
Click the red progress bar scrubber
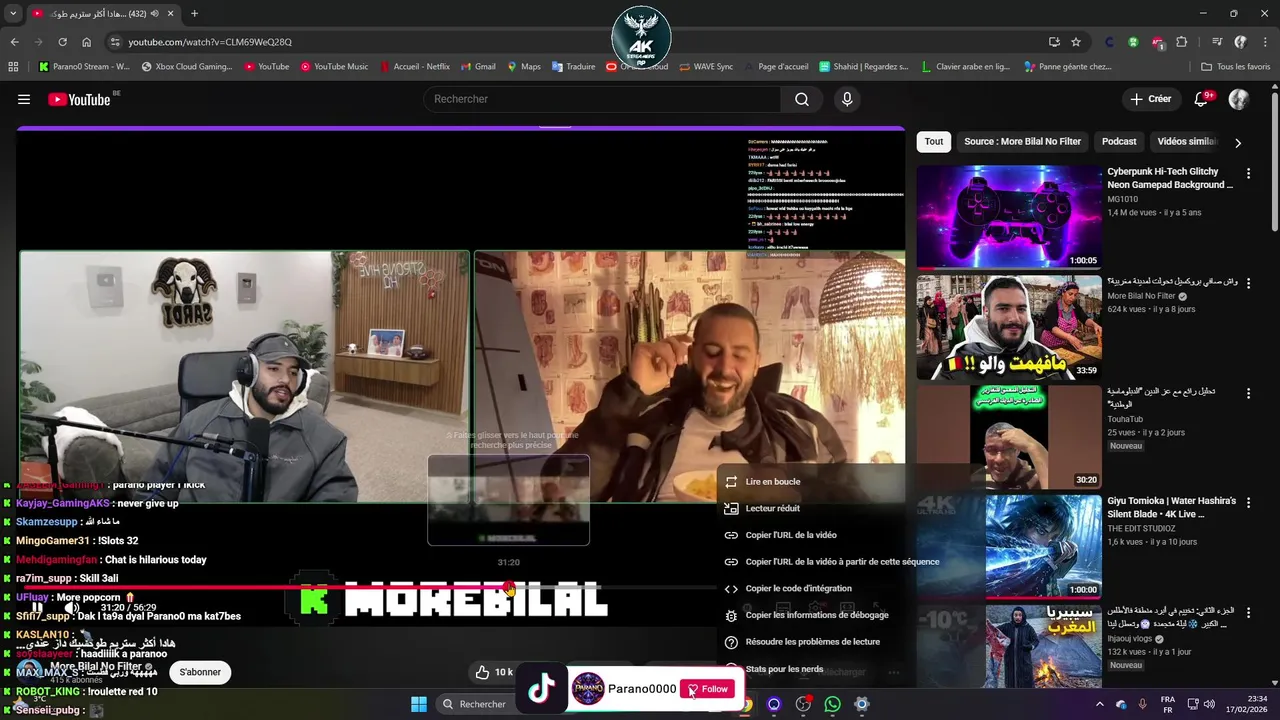click(509, 588)
